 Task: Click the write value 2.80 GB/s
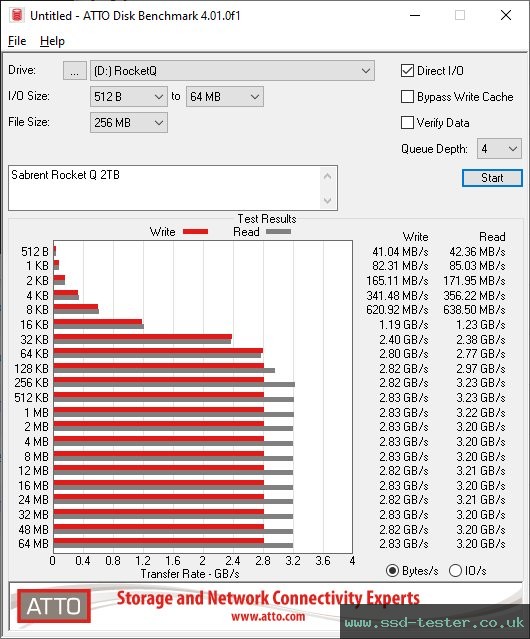(x=404, y=354)
